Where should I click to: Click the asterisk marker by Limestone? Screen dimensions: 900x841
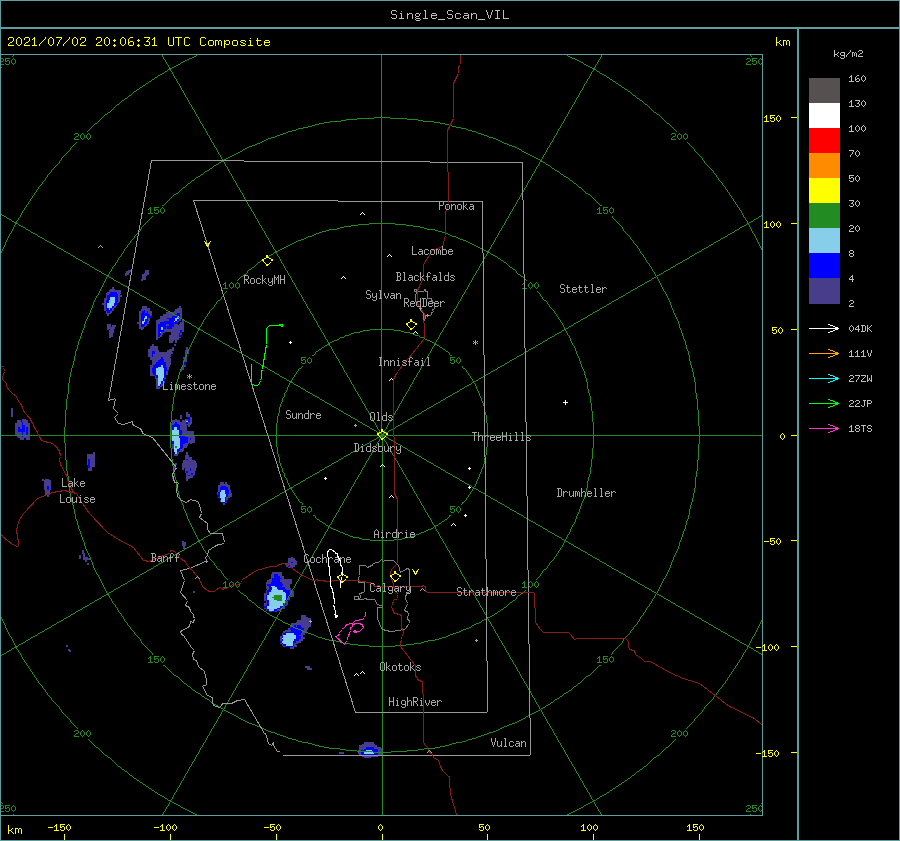point(189,377)
